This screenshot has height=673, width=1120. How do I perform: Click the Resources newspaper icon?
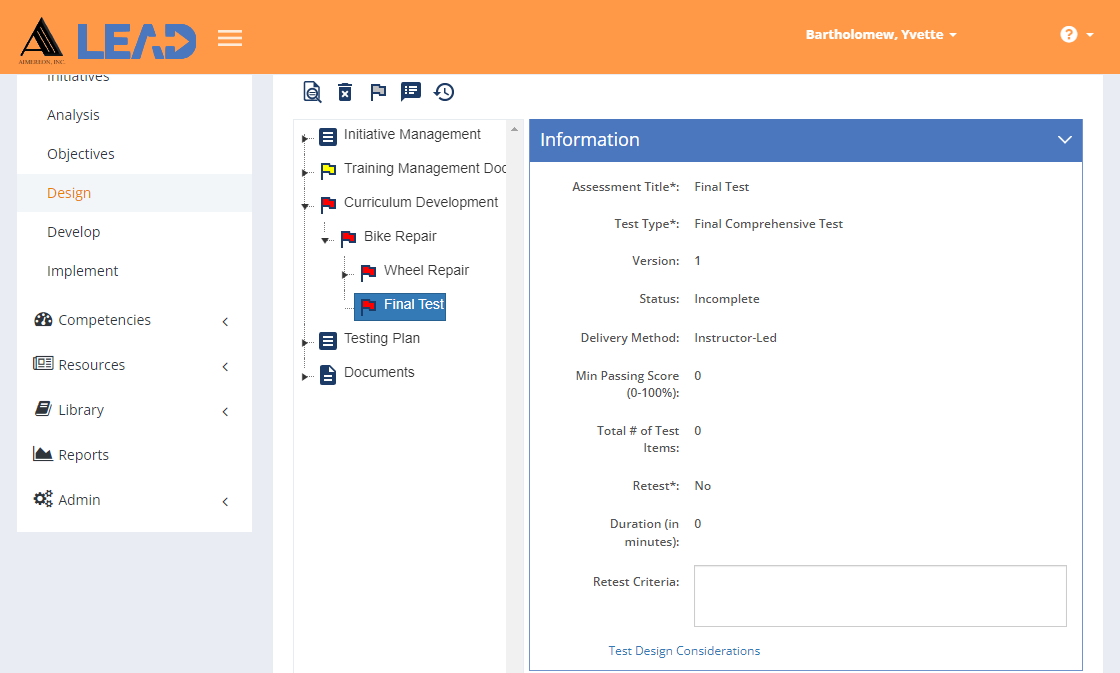43,363
